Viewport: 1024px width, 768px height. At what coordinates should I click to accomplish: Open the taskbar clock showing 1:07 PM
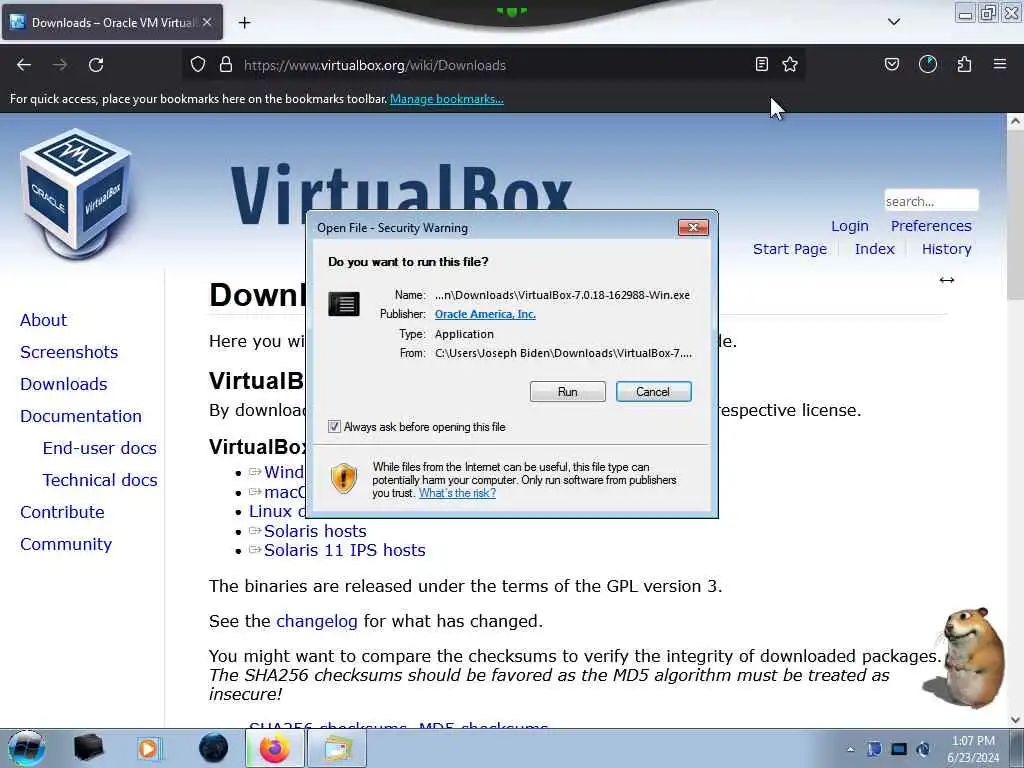(973, 749)
